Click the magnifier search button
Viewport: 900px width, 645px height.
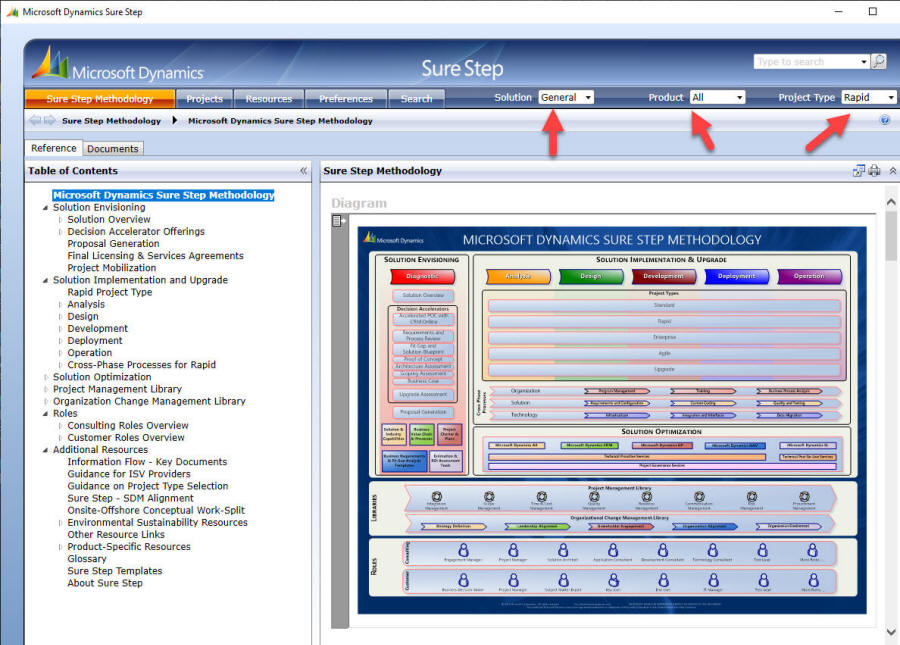[878, 61]
